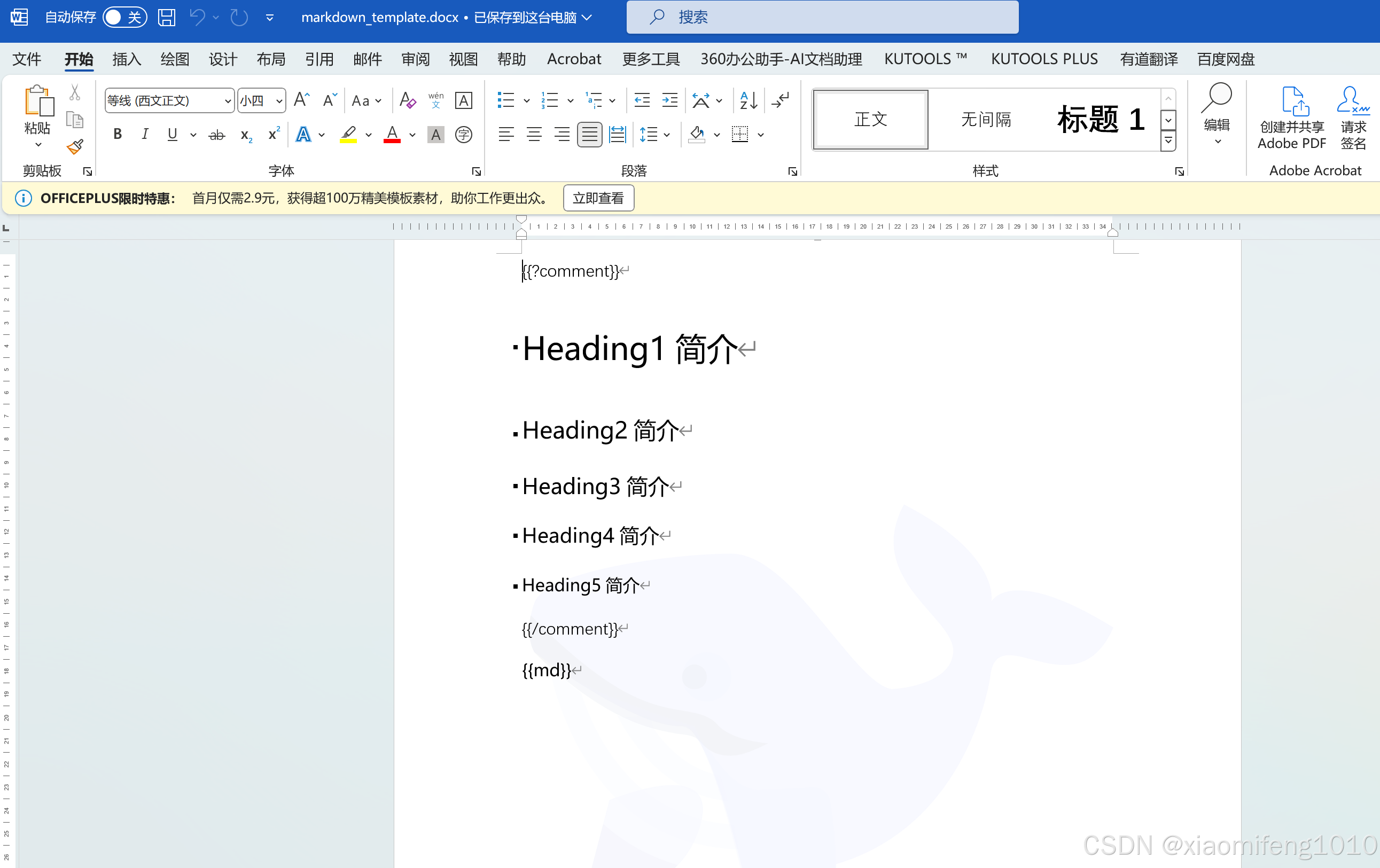1380x868 pixels.
Task: Toggle italic formatting
Action: [145, 135]
